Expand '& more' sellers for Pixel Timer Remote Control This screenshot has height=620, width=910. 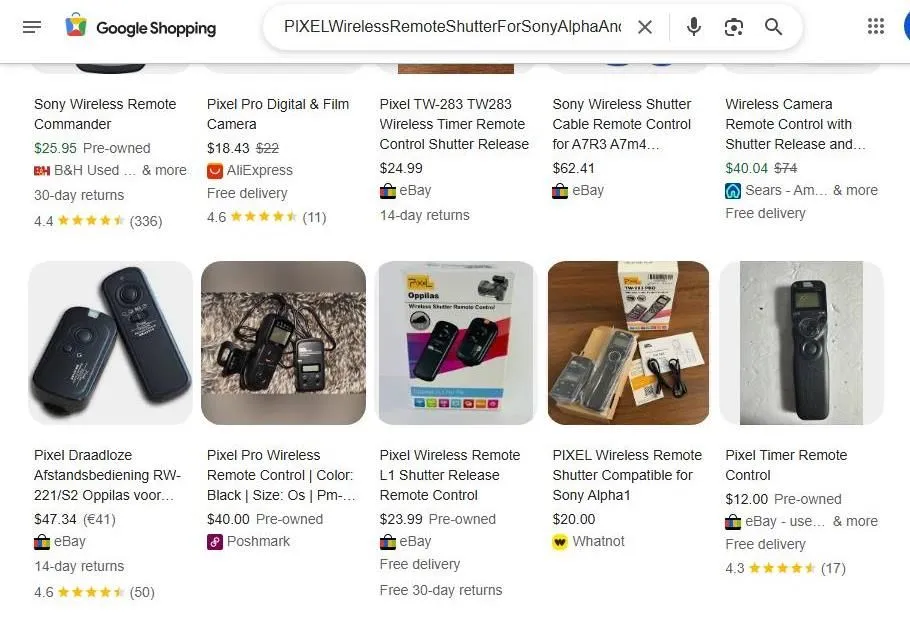[x=857, y=521]
